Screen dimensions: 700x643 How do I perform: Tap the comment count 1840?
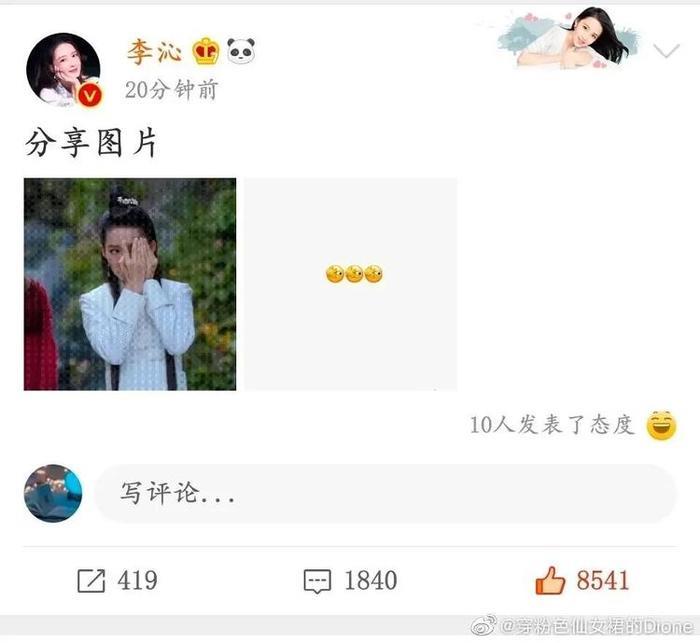[371, 580]
